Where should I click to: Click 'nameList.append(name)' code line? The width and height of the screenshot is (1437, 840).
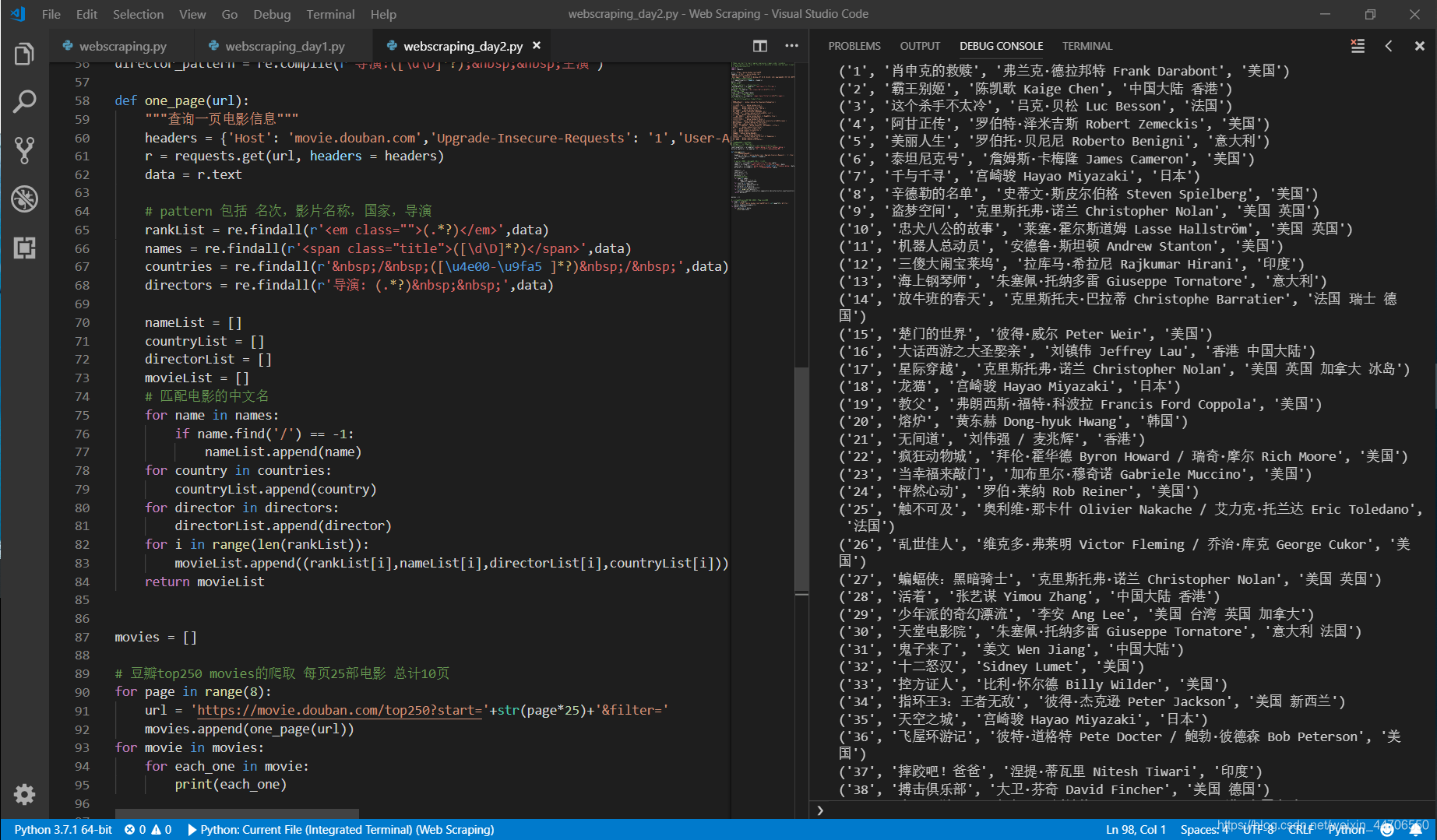[283, 452]
